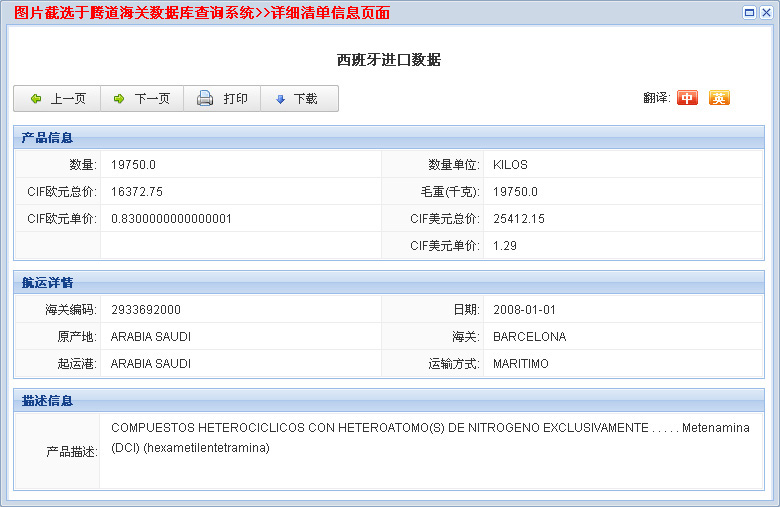780x507 pixels.
Task: Click the 下载 download arrow icon
Action: (281, 99)
